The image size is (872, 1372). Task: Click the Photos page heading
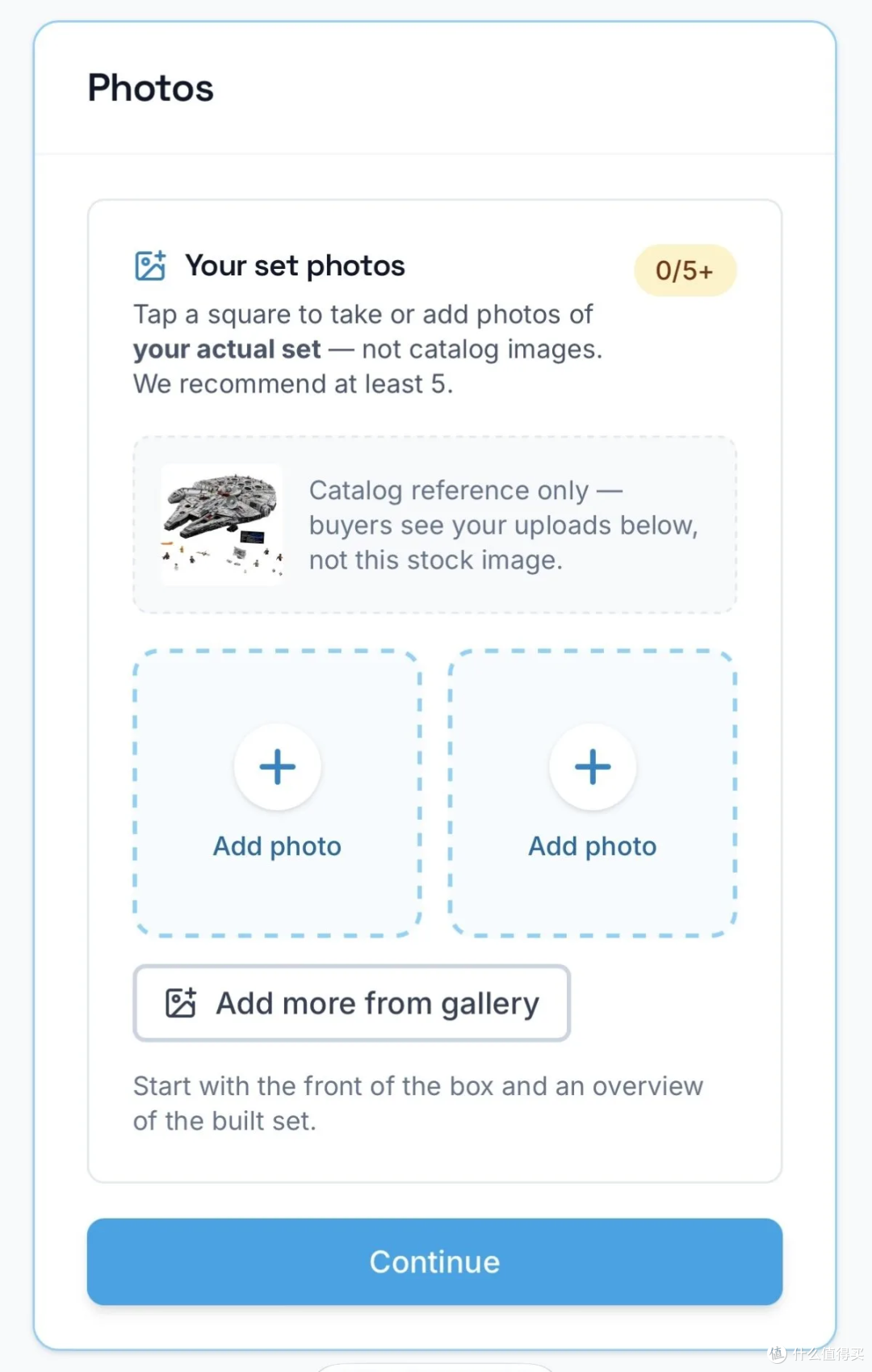pos(151,88)
